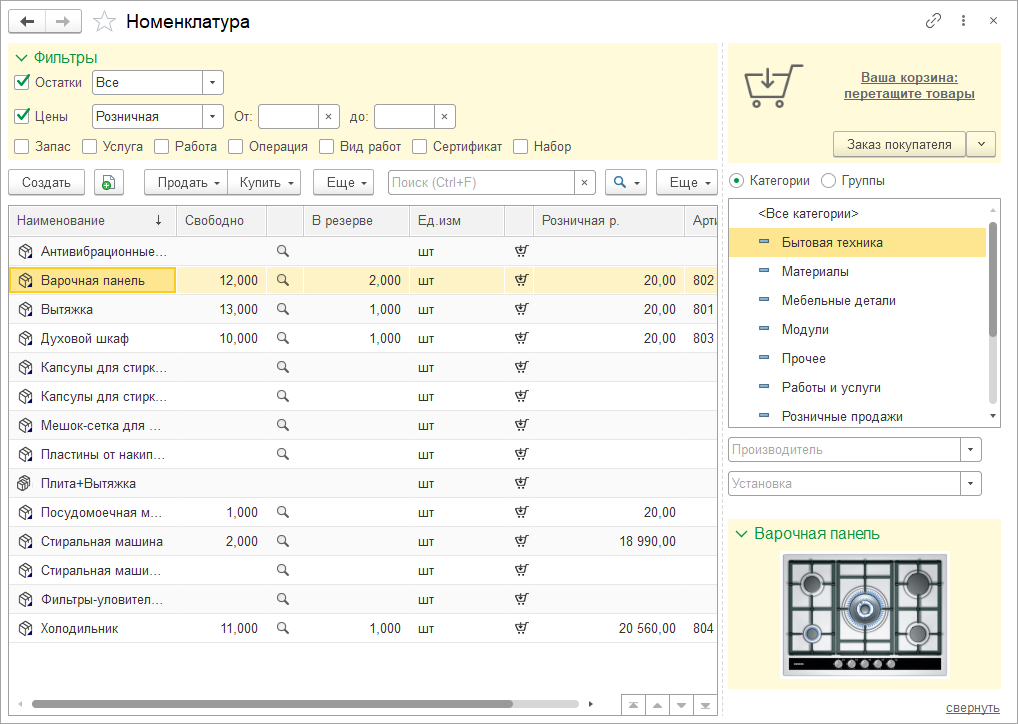Uncheck the Остатки filter checkbox
The image size is (1018, 724).
coord(22,82)
